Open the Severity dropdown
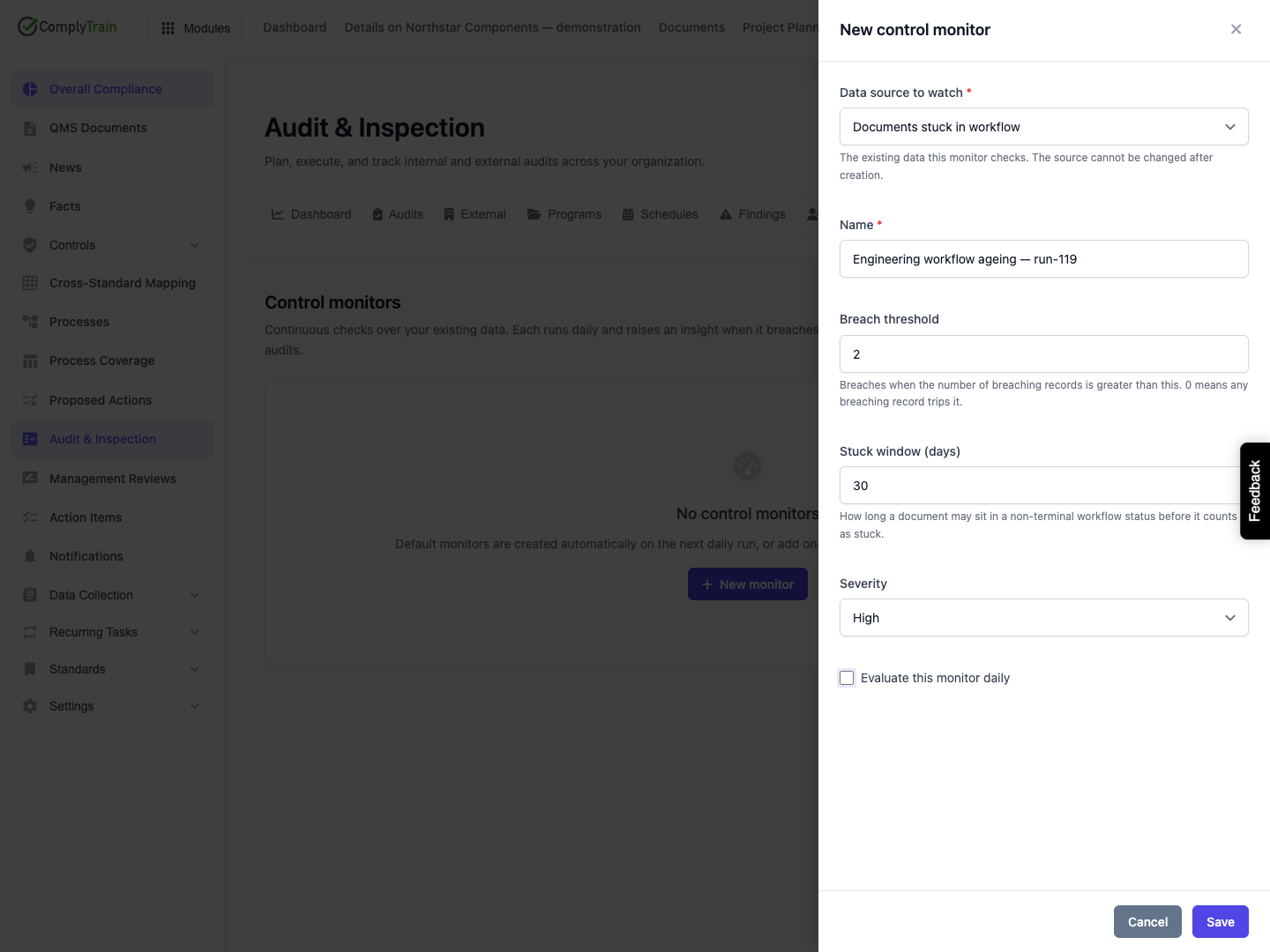This screenshot has width=1270, height=952. (1043, 618)
